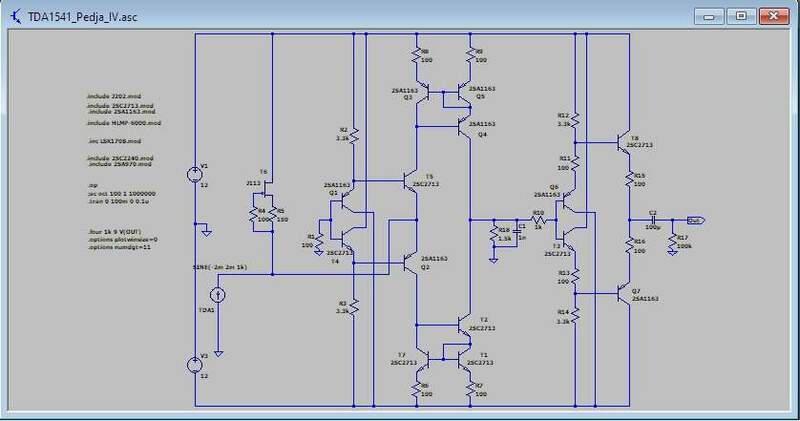Select capacitor C2 100µ near the output
Viewport: 800px width, 421px height.
tap(653, 220)
